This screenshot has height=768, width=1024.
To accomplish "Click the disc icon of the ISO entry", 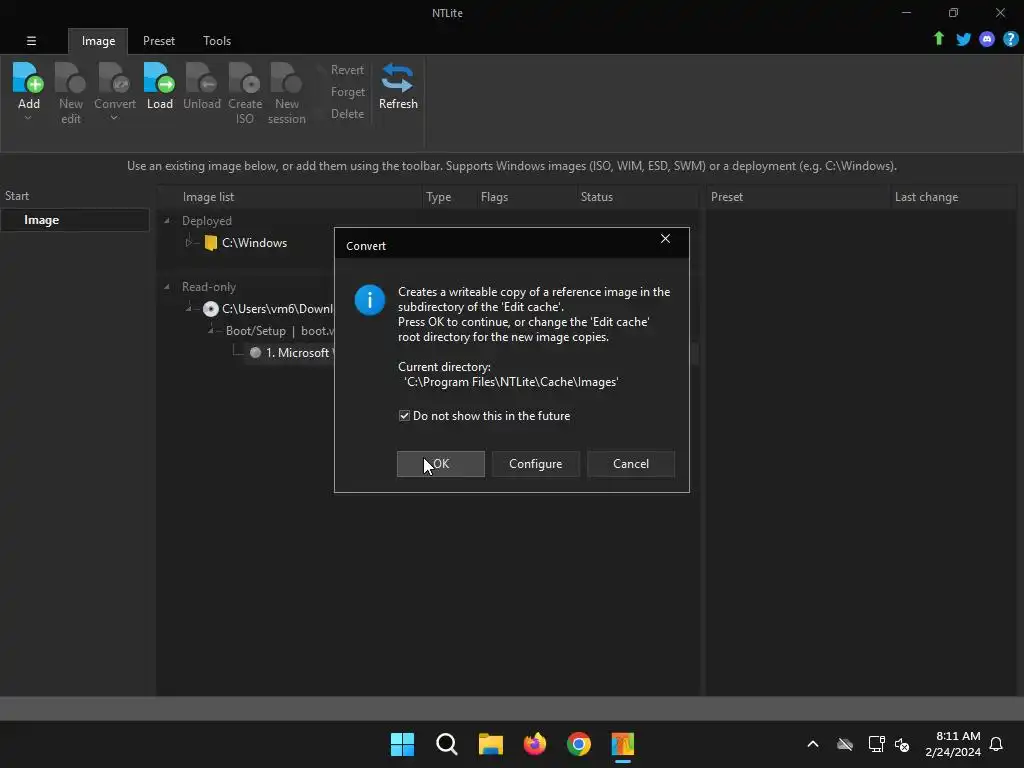I will pos(210,309).
